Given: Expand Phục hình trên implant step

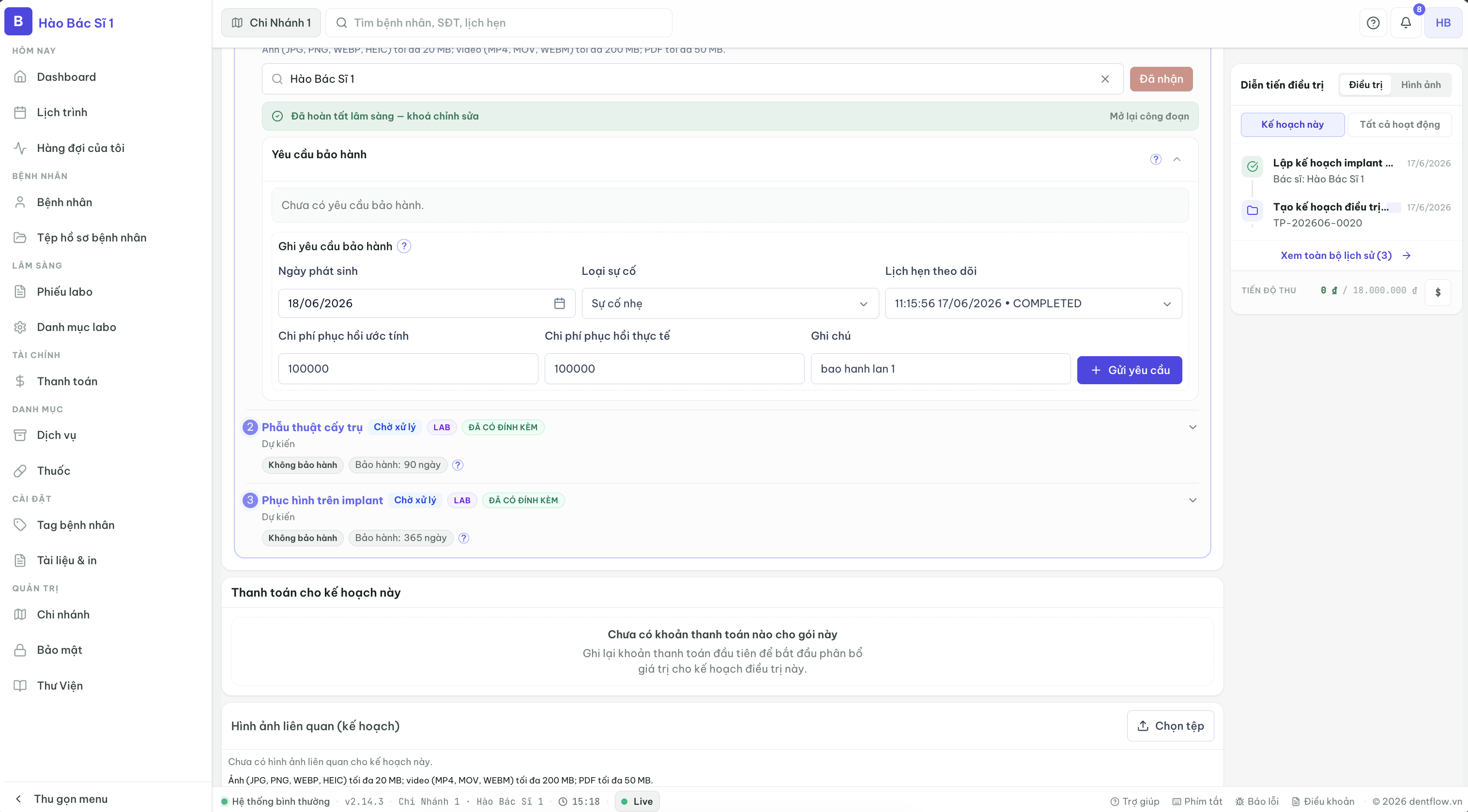Looking at the screenshot, I should point(1193,500).
